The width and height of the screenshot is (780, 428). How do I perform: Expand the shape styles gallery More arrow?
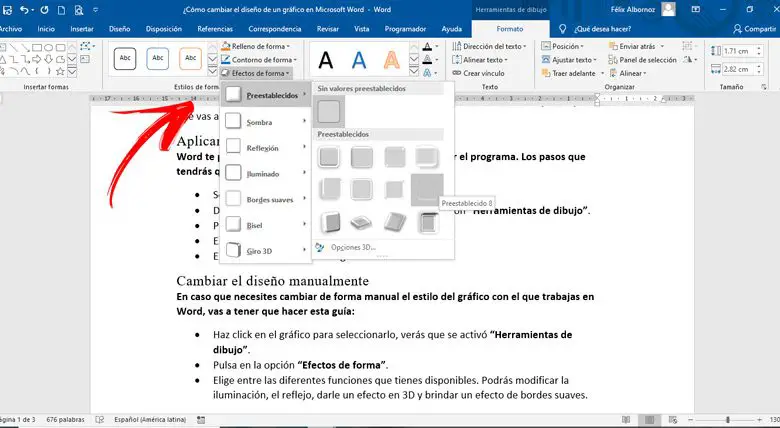(212, 72)
